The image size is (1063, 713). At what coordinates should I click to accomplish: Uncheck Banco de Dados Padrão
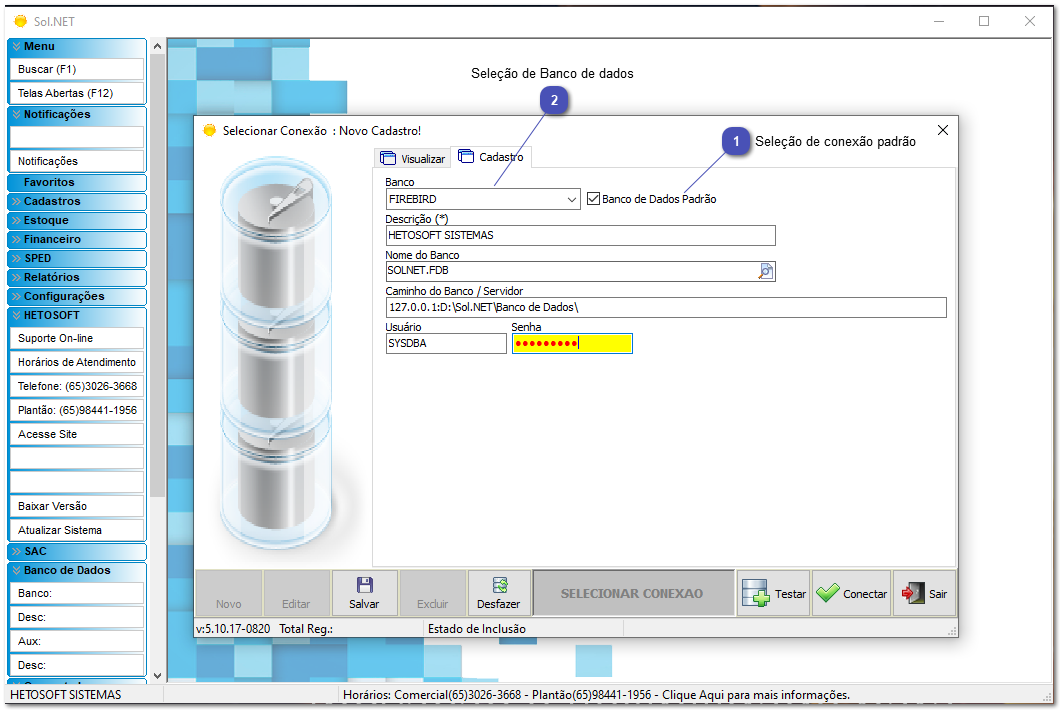(593, 198)
